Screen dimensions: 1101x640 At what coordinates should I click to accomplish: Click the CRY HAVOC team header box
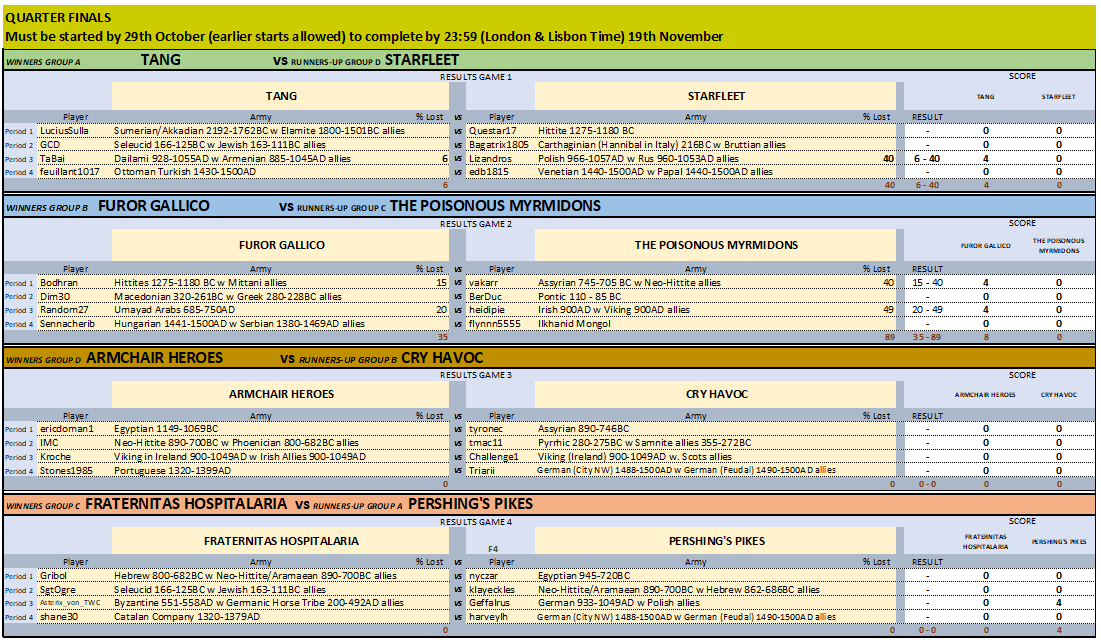point(716,394)
